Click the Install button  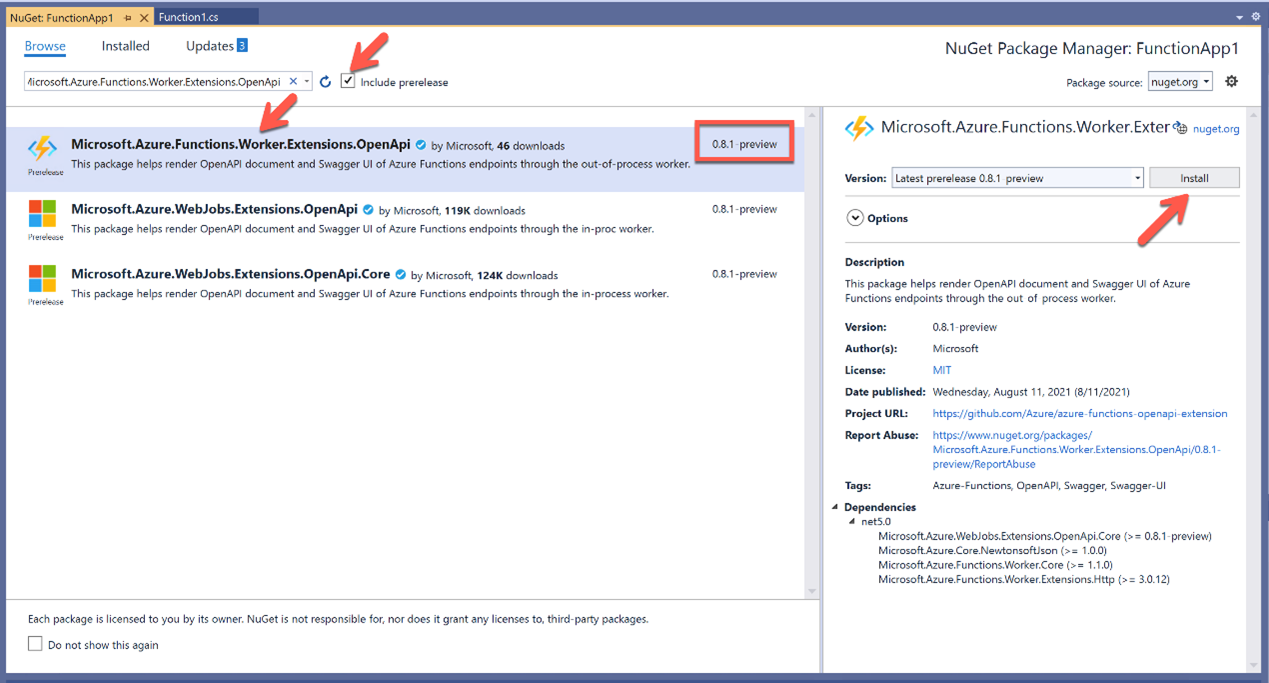(1194, 178)
